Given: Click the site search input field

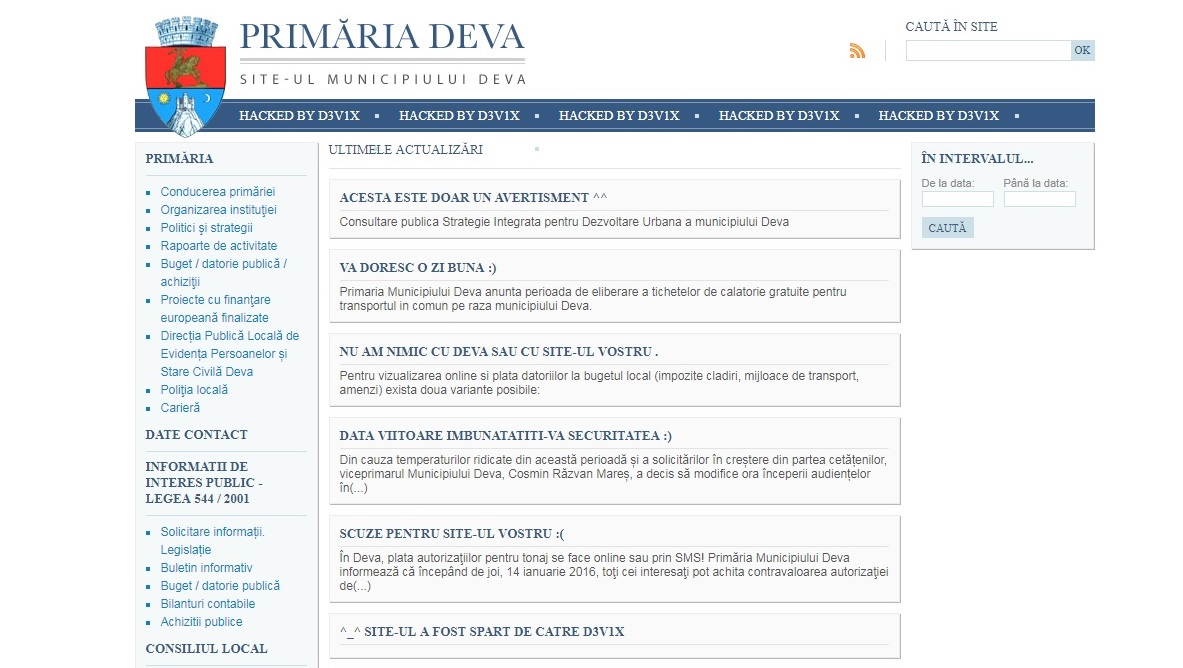Looking at the screenshot, I should point(987,50).
